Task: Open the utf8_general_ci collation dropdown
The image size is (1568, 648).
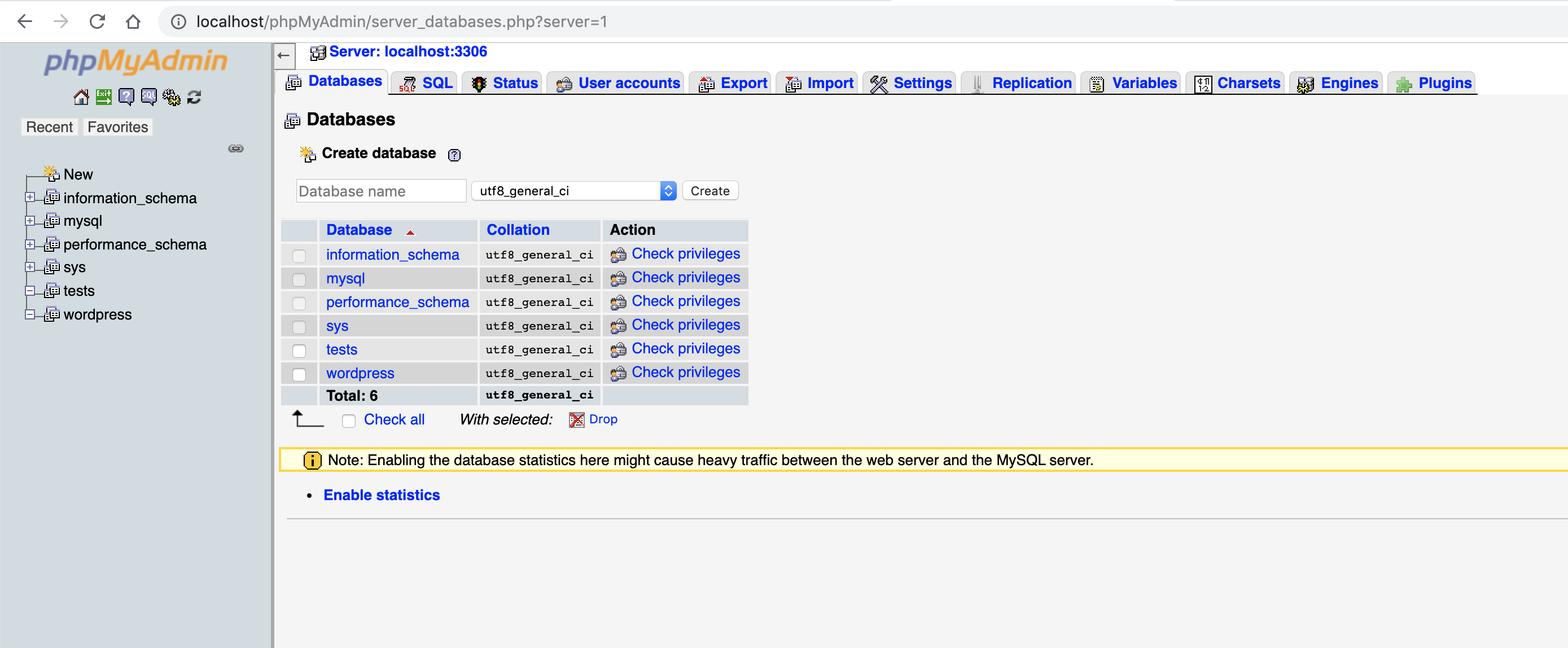Action: coord(573,190)
